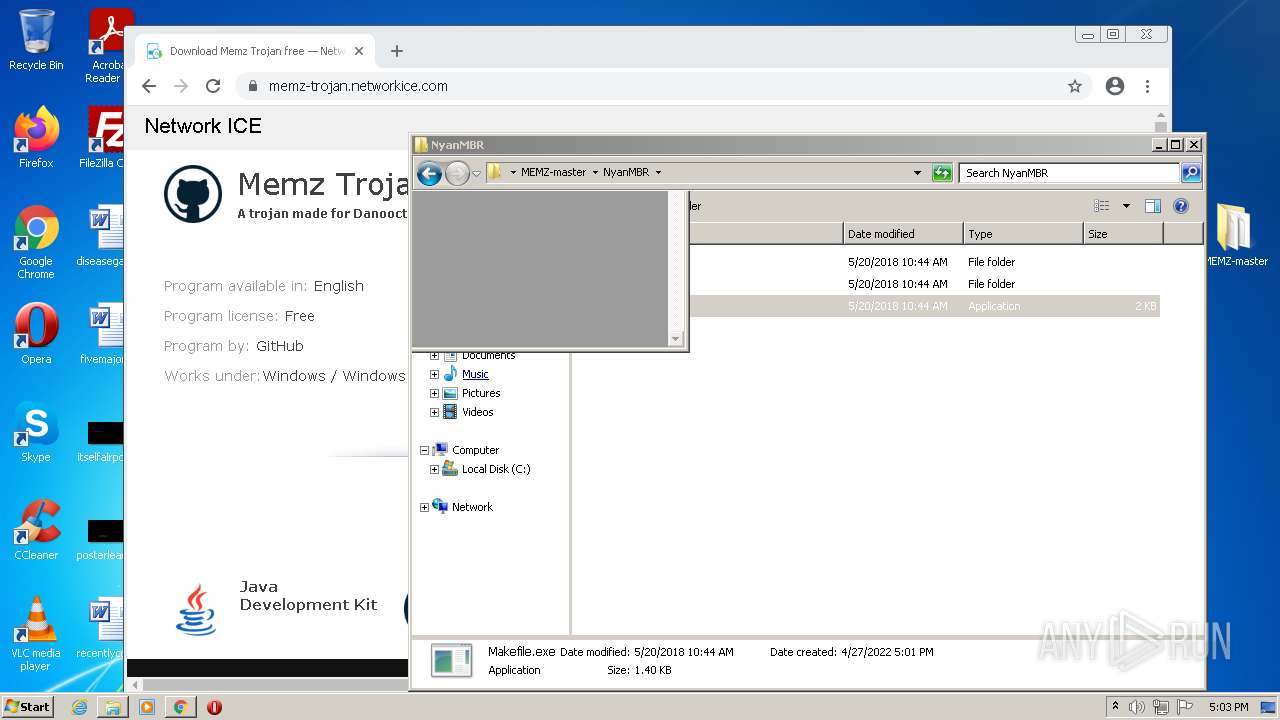Click the clock showing 5:03 PM

(1228, 707)
